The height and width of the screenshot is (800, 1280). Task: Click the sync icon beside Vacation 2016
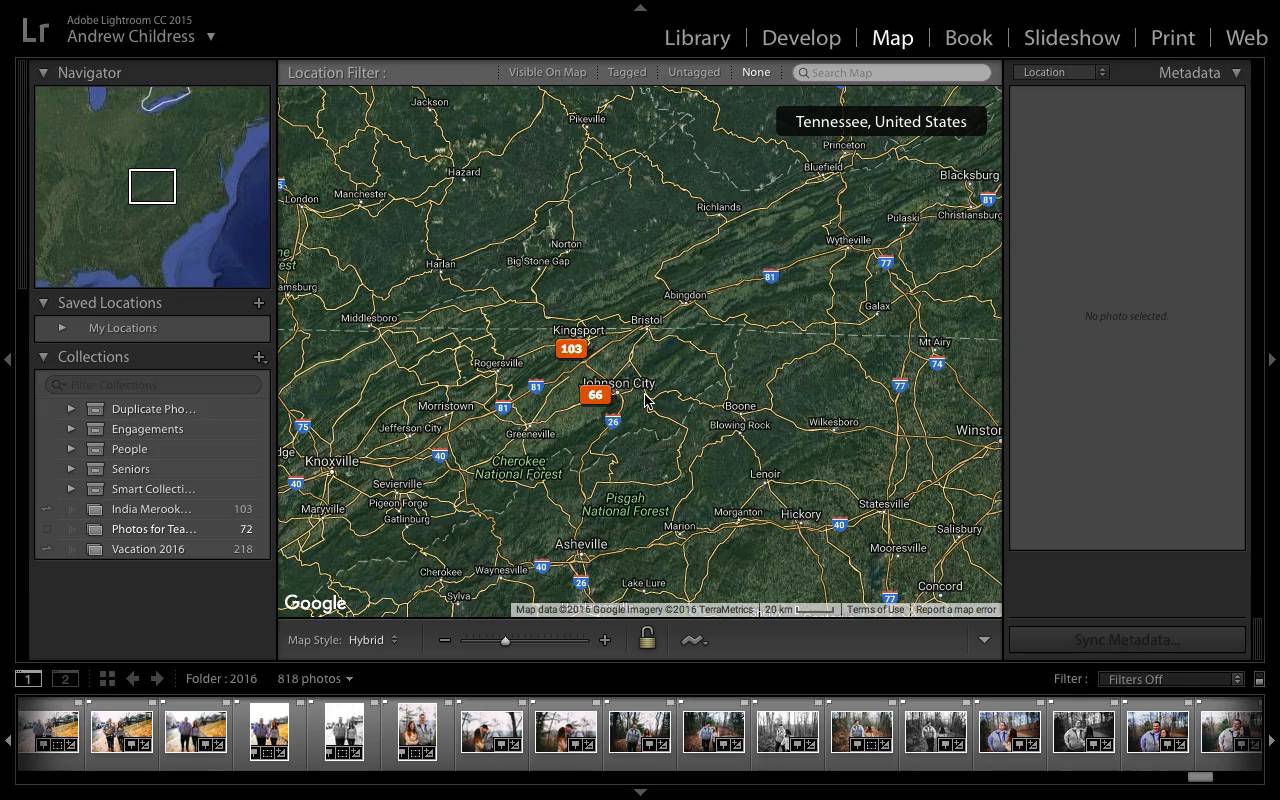pos(46,549)
